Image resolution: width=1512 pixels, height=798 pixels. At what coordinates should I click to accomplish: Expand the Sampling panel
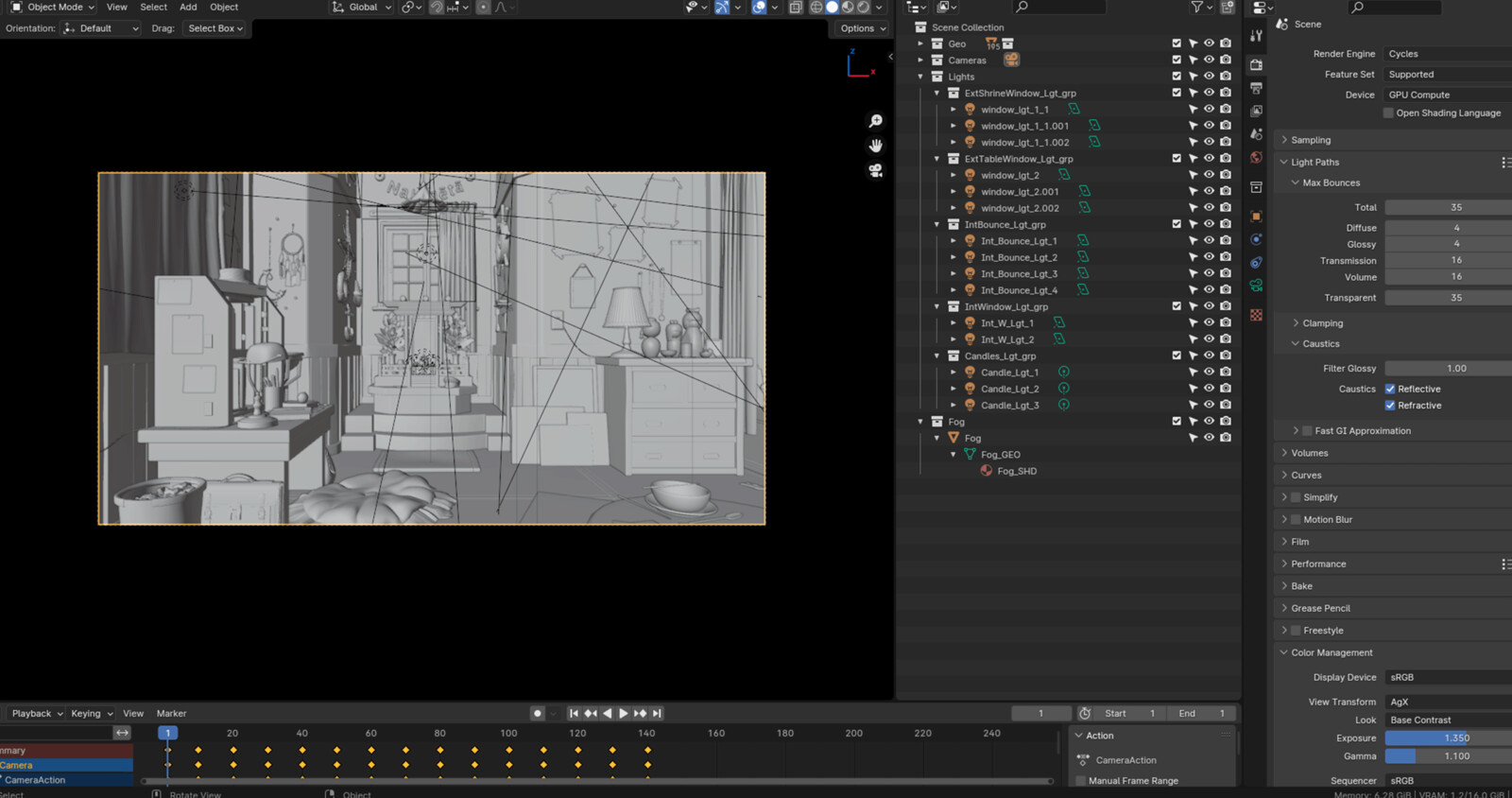(1311, 140)
